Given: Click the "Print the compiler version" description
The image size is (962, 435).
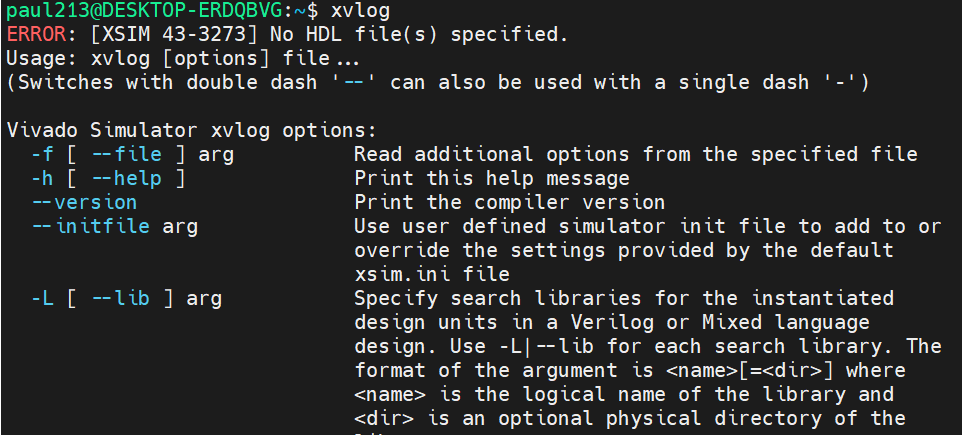Looking at the screenshot, I should click(x=510, y=203).
